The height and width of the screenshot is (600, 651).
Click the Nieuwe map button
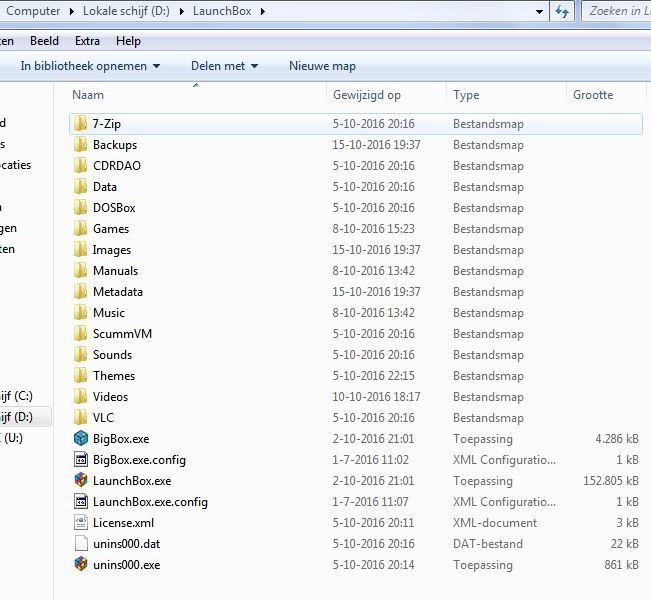[x=322, y=66]
